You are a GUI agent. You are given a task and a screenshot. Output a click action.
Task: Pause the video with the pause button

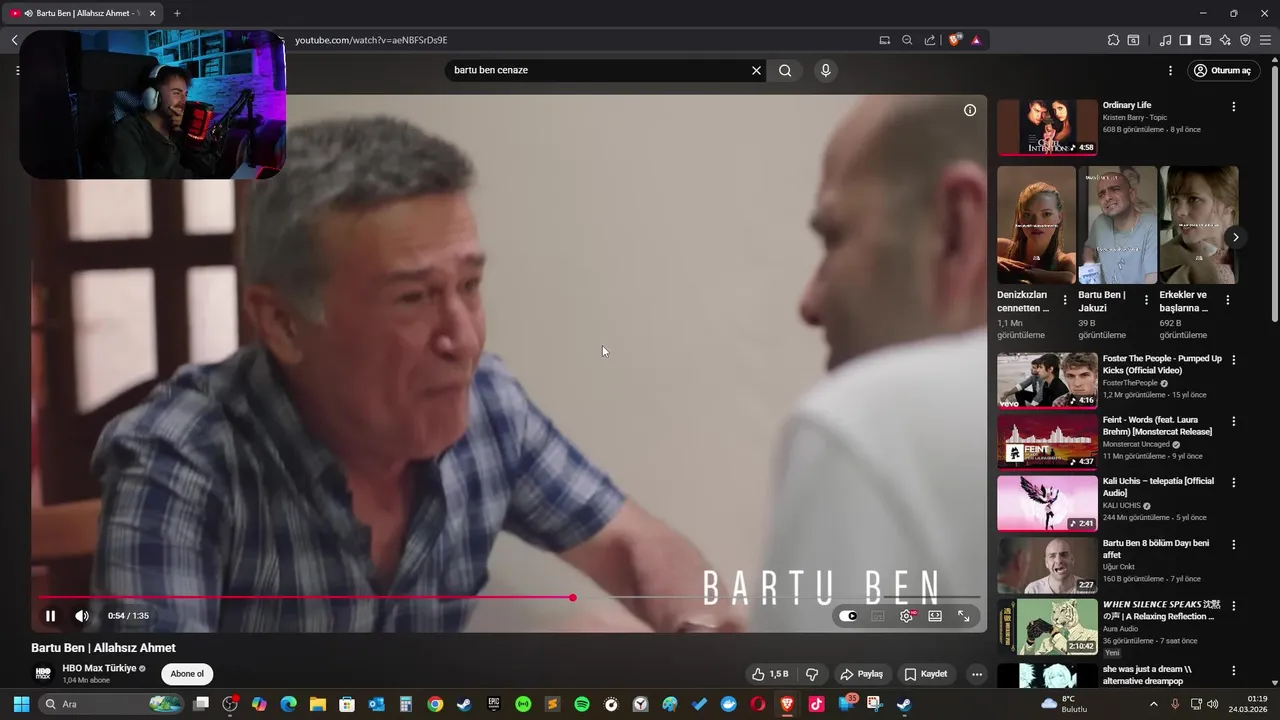[x=50, y=616]
